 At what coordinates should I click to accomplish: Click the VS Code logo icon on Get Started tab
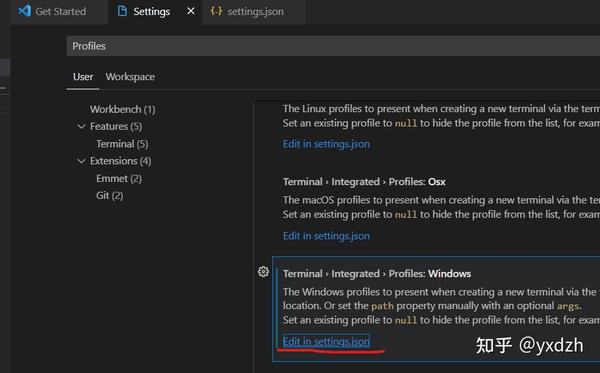click(24, 11)
